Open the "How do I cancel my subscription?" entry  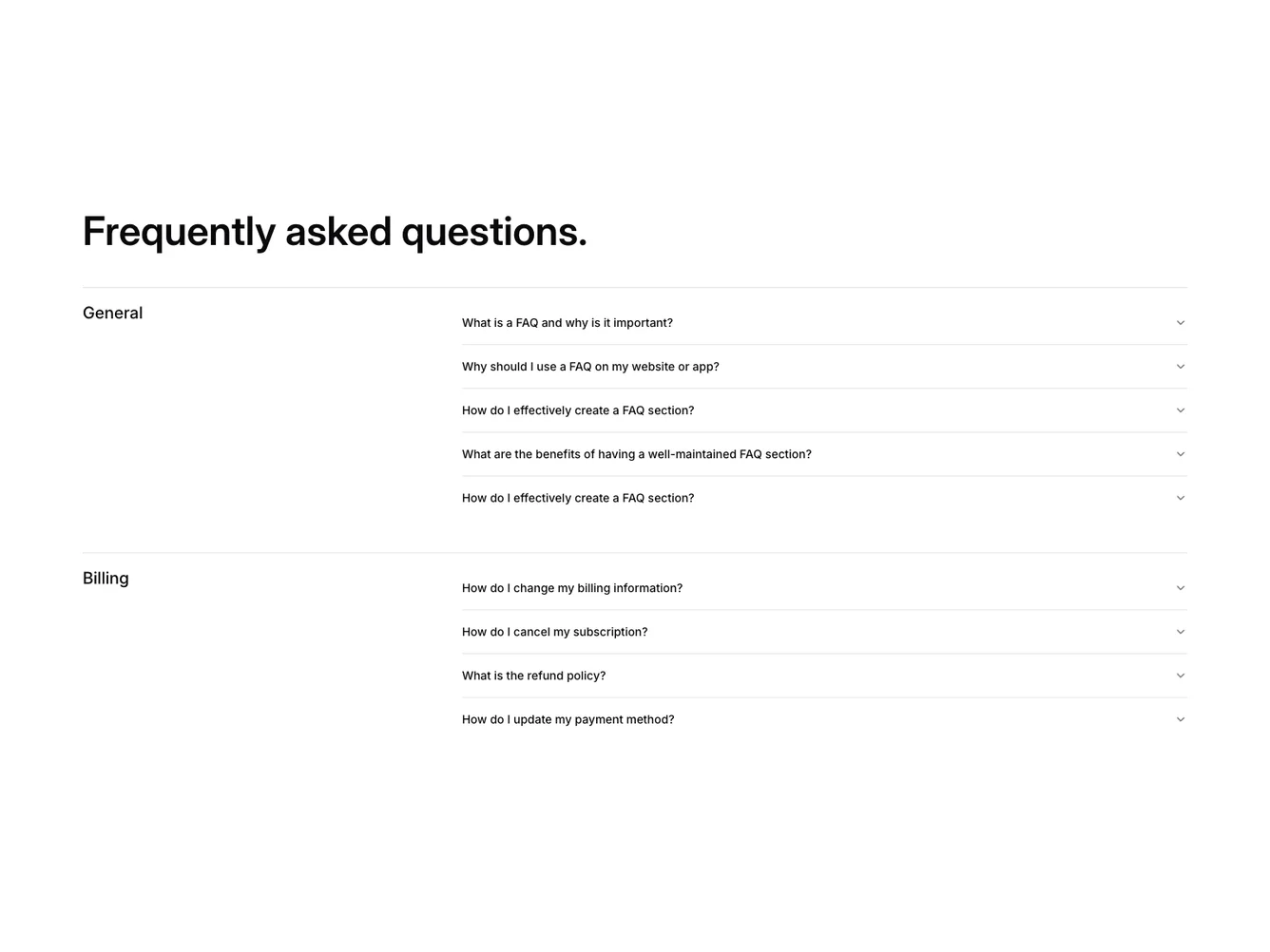tap(555, 632)
